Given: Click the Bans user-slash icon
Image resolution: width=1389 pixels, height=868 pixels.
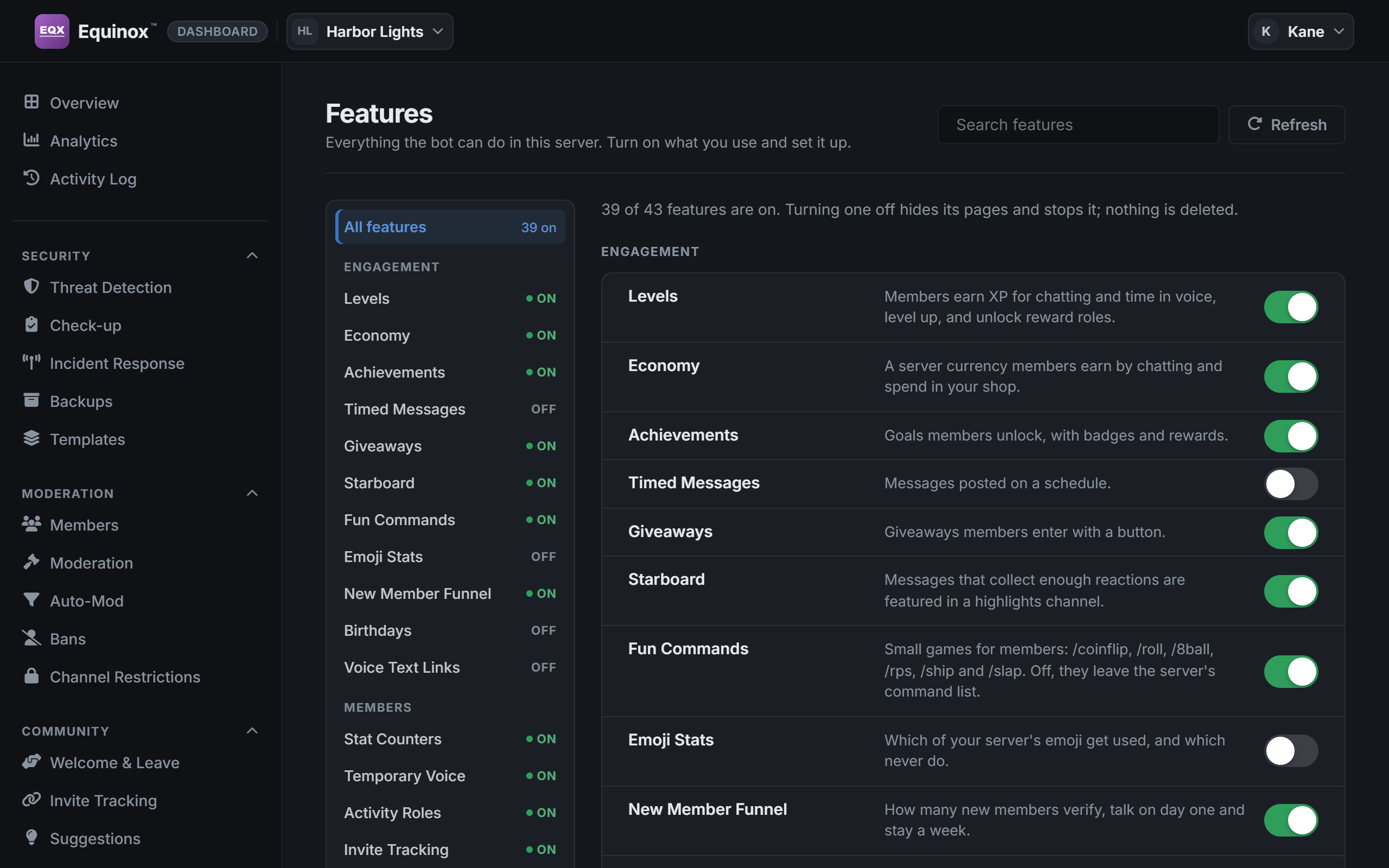Looking at the screenshot, I should (31, 638).
